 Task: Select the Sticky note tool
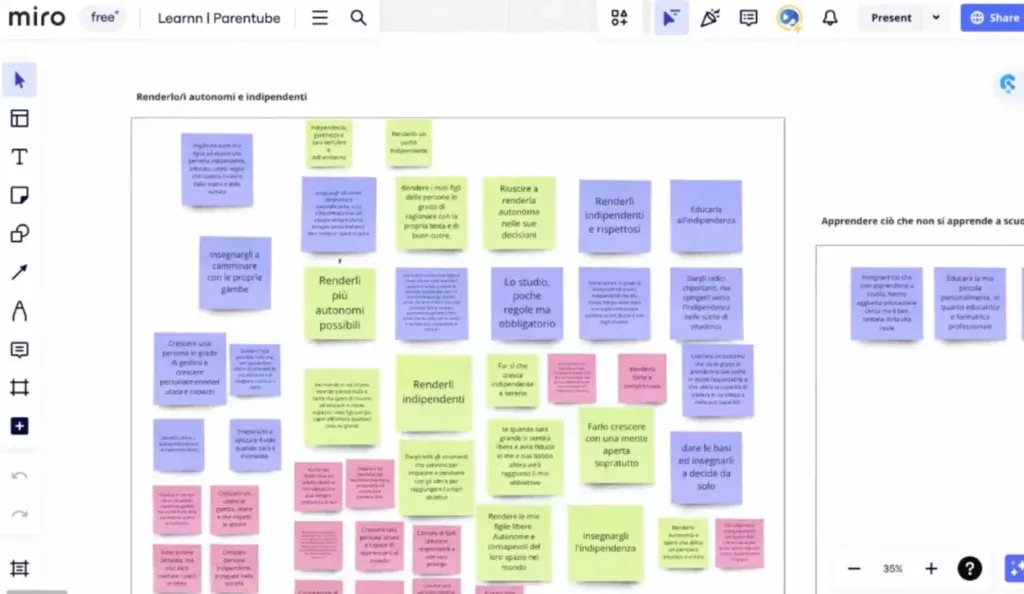[20, 195]
